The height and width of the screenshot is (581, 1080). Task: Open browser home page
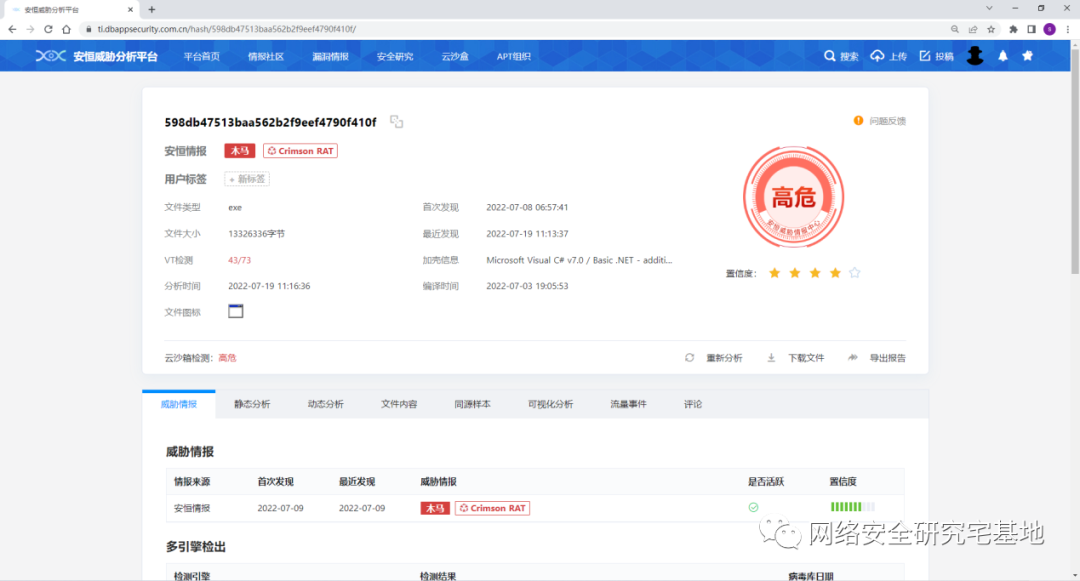pyautogui.click(x=66, y=29)
